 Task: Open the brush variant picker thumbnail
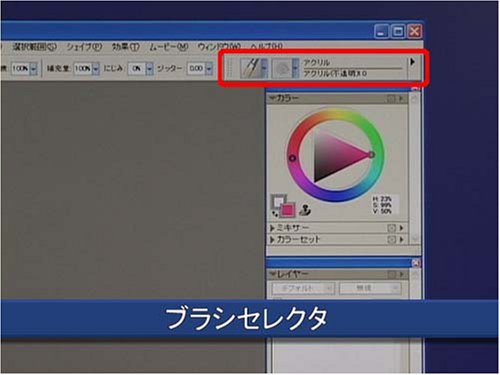[x=282, y=68]
